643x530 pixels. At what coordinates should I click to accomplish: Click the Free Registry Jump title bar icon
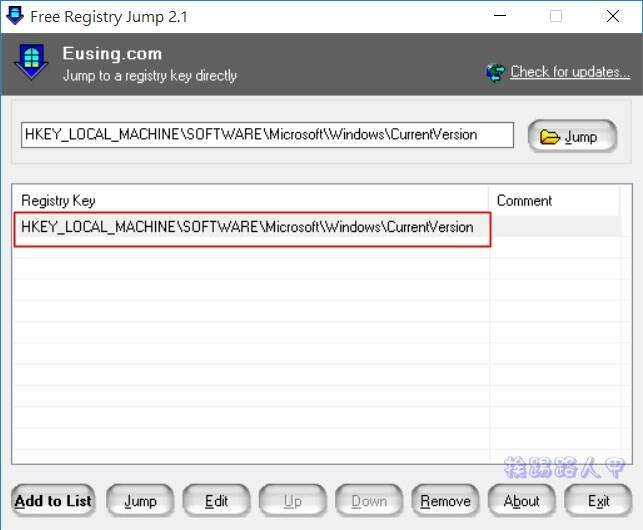(15, 16)
